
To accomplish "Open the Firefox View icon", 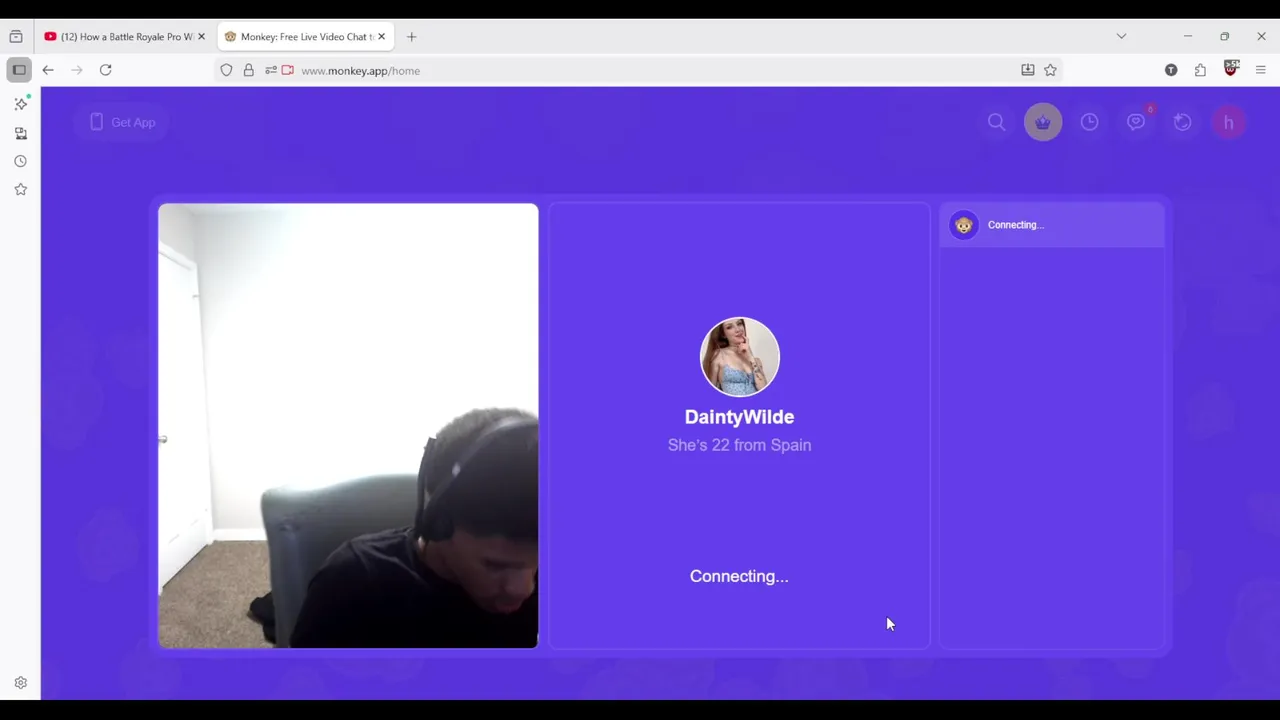I will (16, 37).
